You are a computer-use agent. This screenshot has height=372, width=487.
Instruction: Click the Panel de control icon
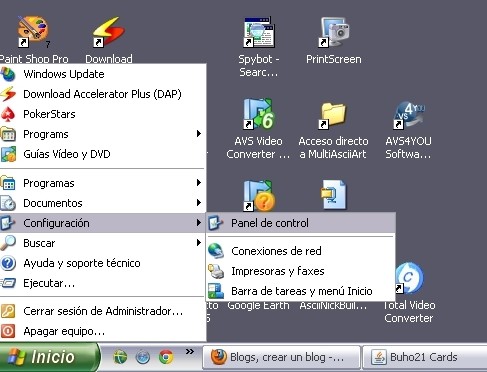click(215, 223)
